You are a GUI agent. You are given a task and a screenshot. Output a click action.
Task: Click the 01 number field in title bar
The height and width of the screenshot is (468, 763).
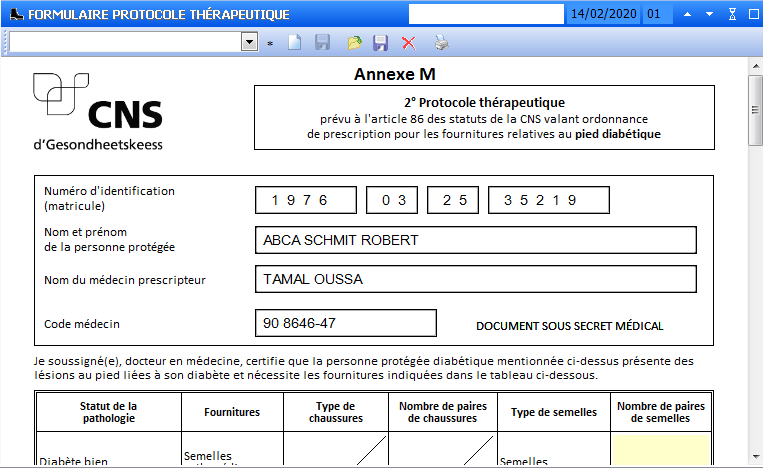pyautogui.click(x=658, y=14)
